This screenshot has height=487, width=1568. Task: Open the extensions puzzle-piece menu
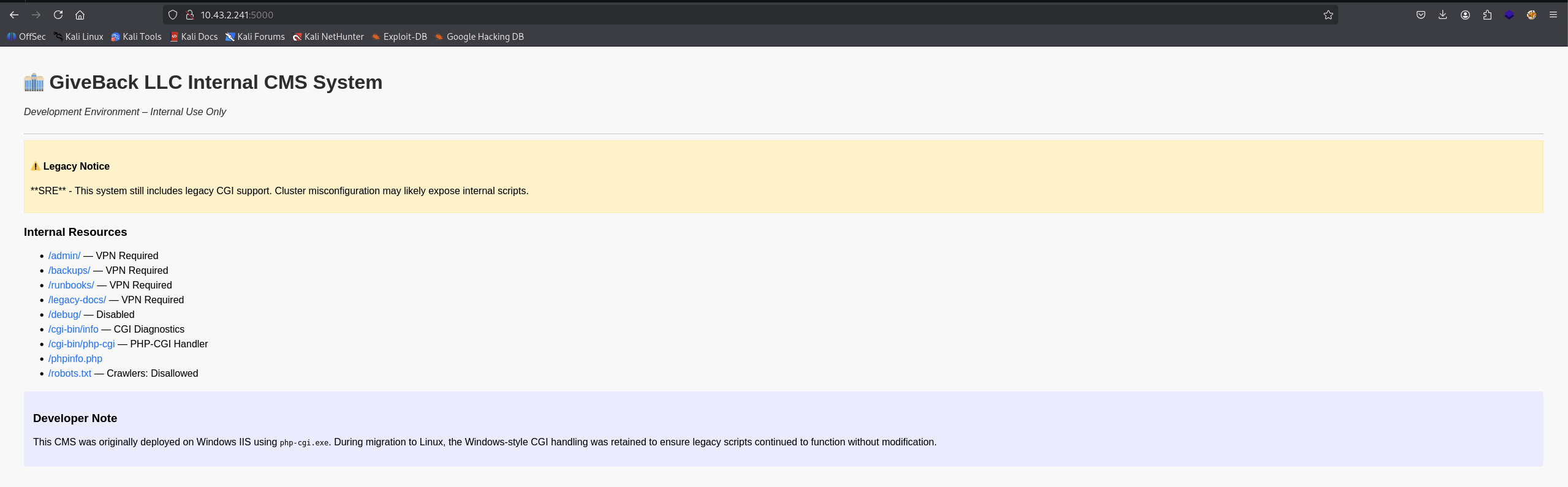1487,15
